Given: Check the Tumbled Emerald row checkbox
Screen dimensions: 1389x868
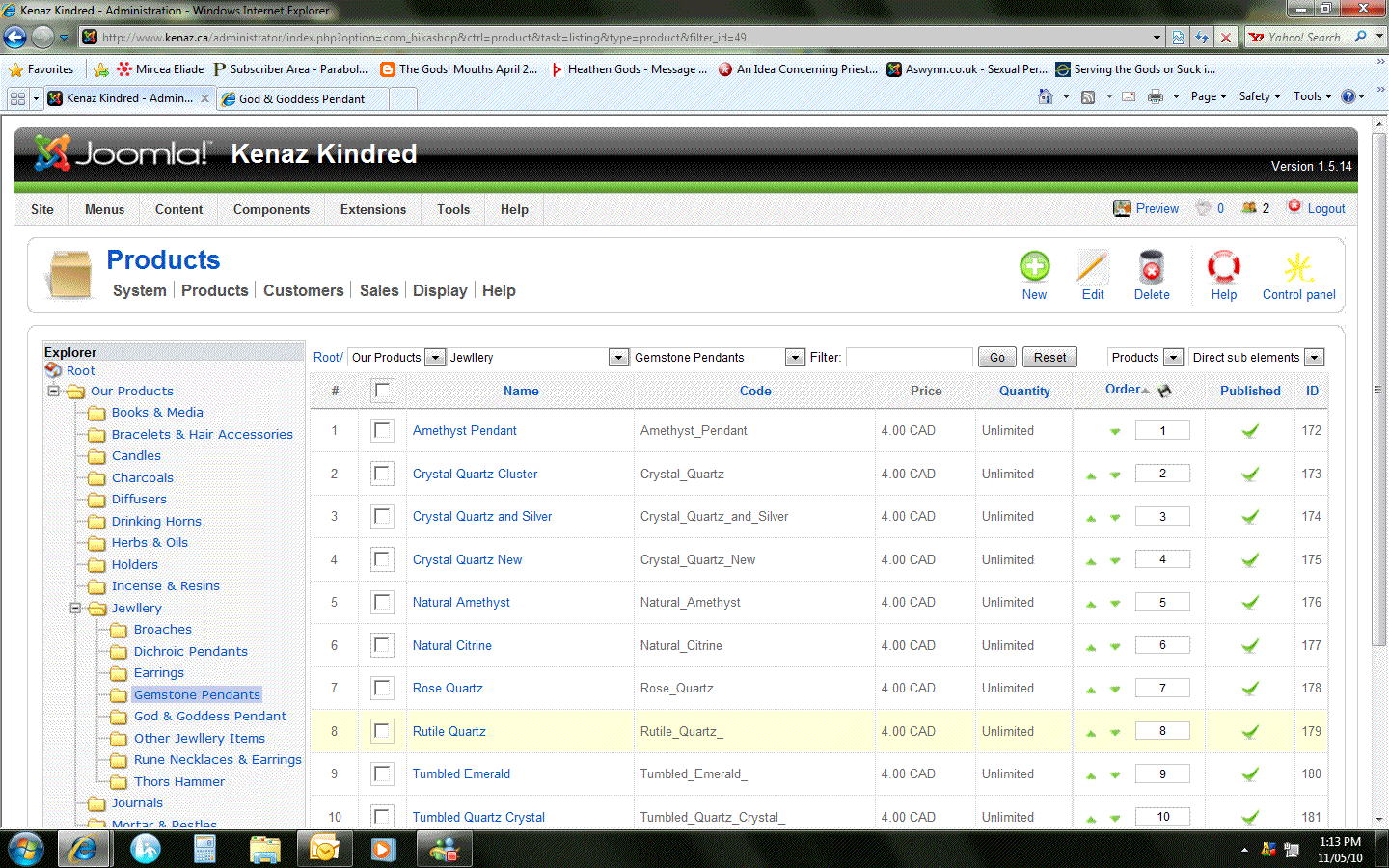Looking at the screenshot, I should (383, 774).
